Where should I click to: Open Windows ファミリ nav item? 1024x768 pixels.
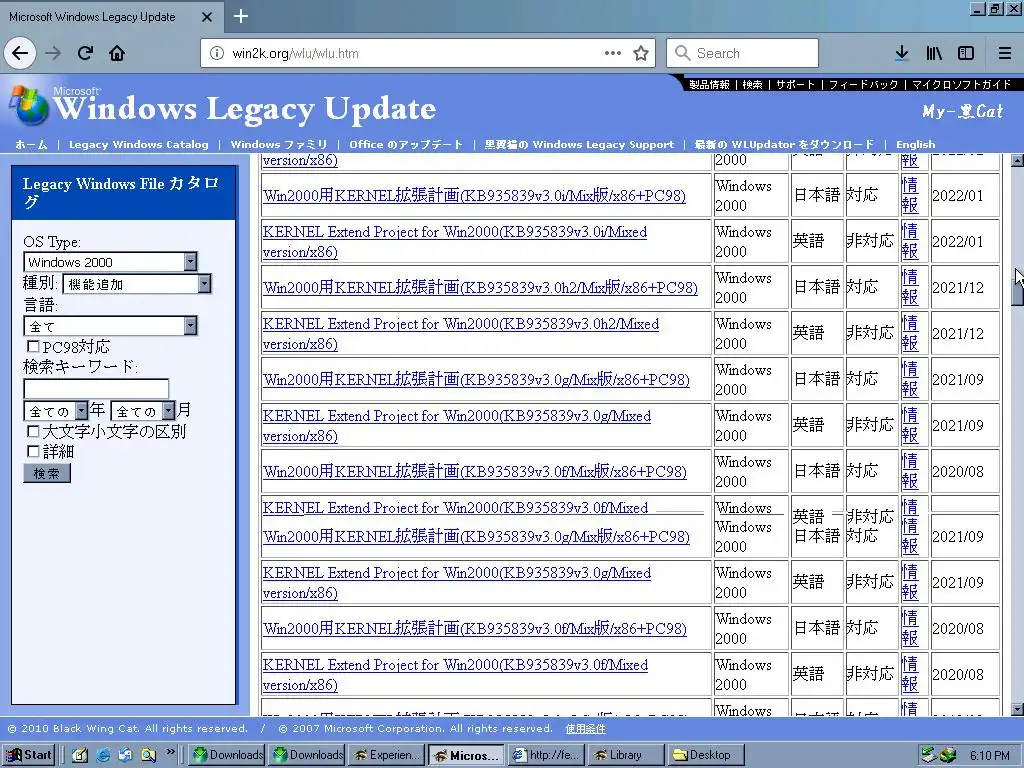pos(279,144)
